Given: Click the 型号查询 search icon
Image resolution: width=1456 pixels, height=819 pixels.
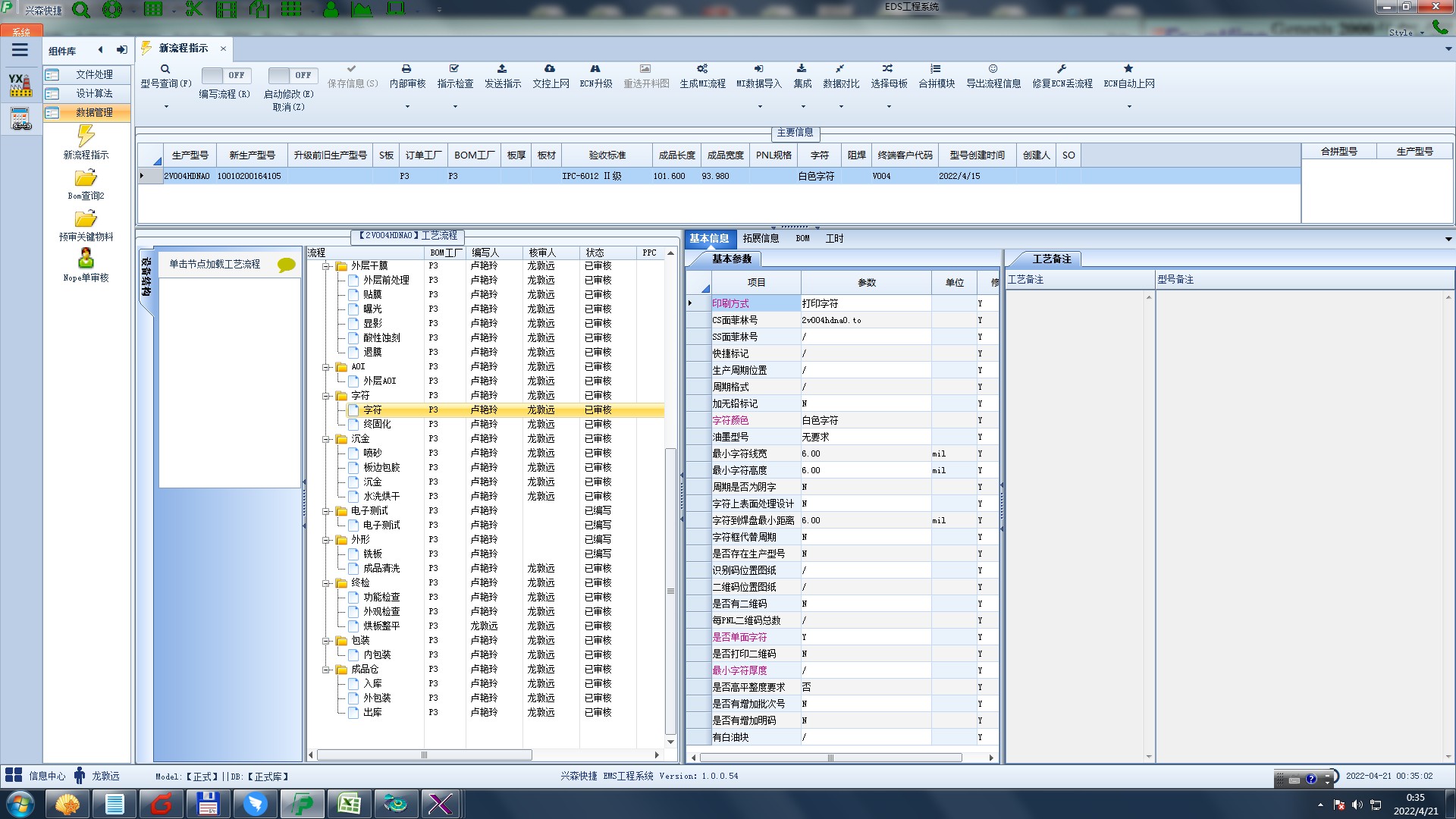Looking at the screenshot, I should coord(165,69).
